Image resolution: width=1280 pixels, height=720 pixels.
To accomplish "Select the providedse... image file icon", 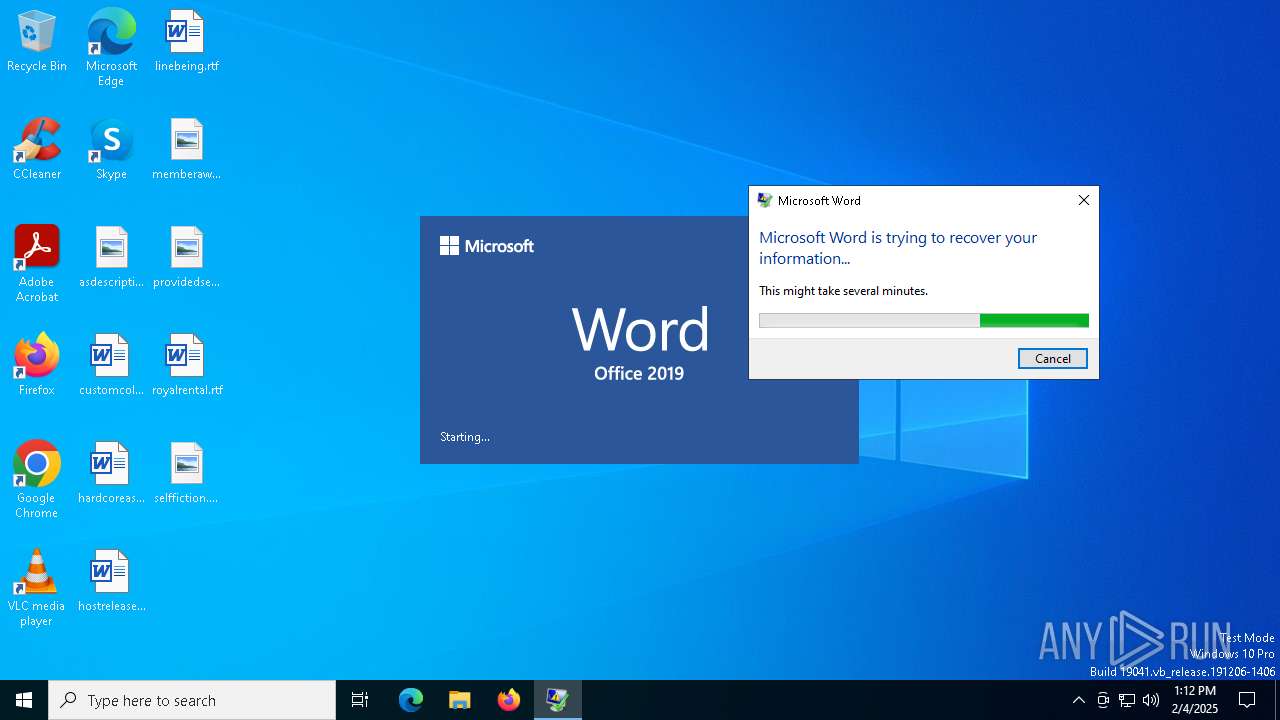I will [x=186, y=258].
